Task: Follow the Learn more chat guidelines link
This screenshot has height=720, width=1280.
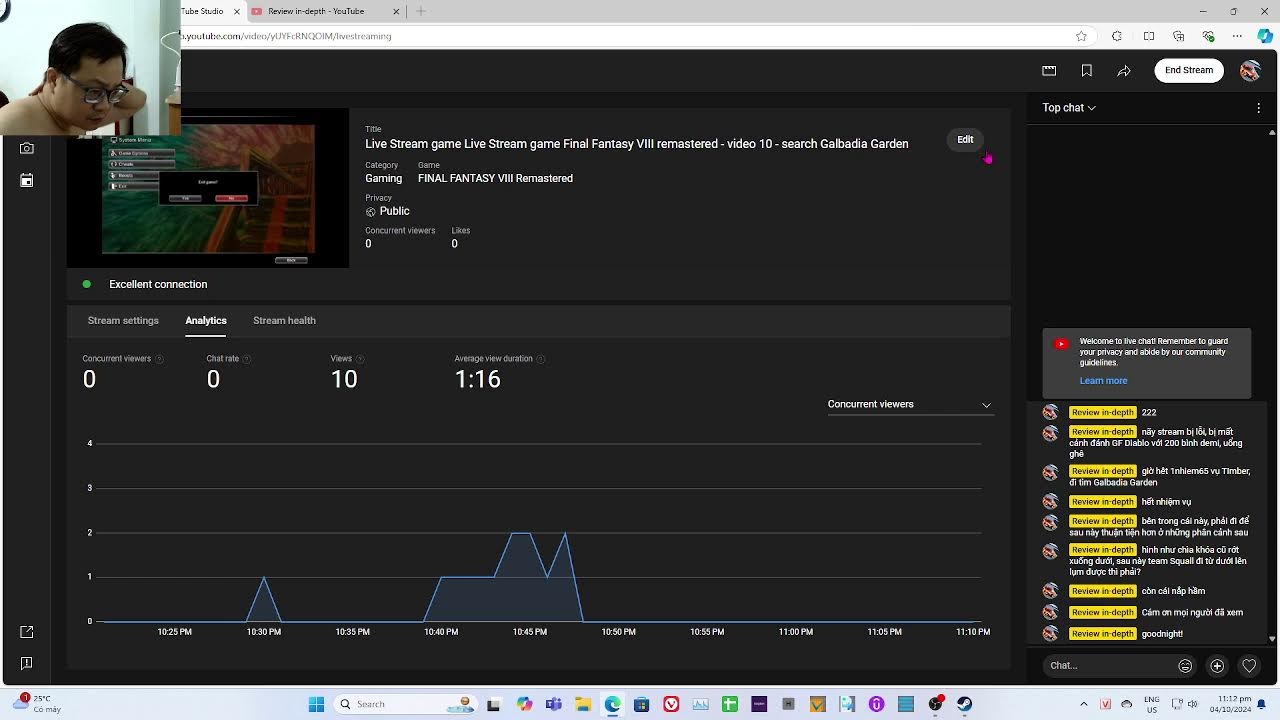Action: click(1103, 381)
